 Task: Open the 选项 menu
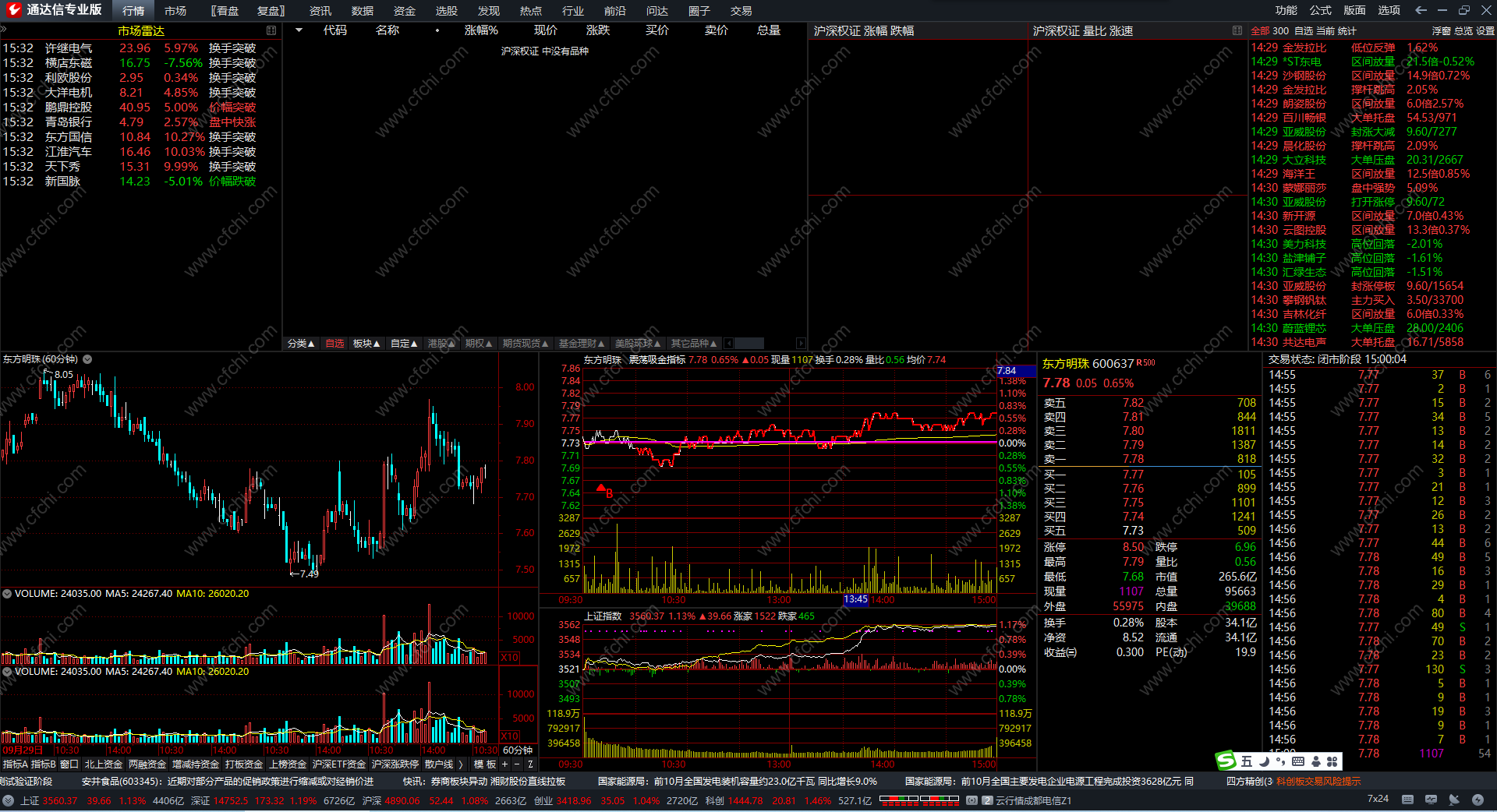(x=1389, y=10)
